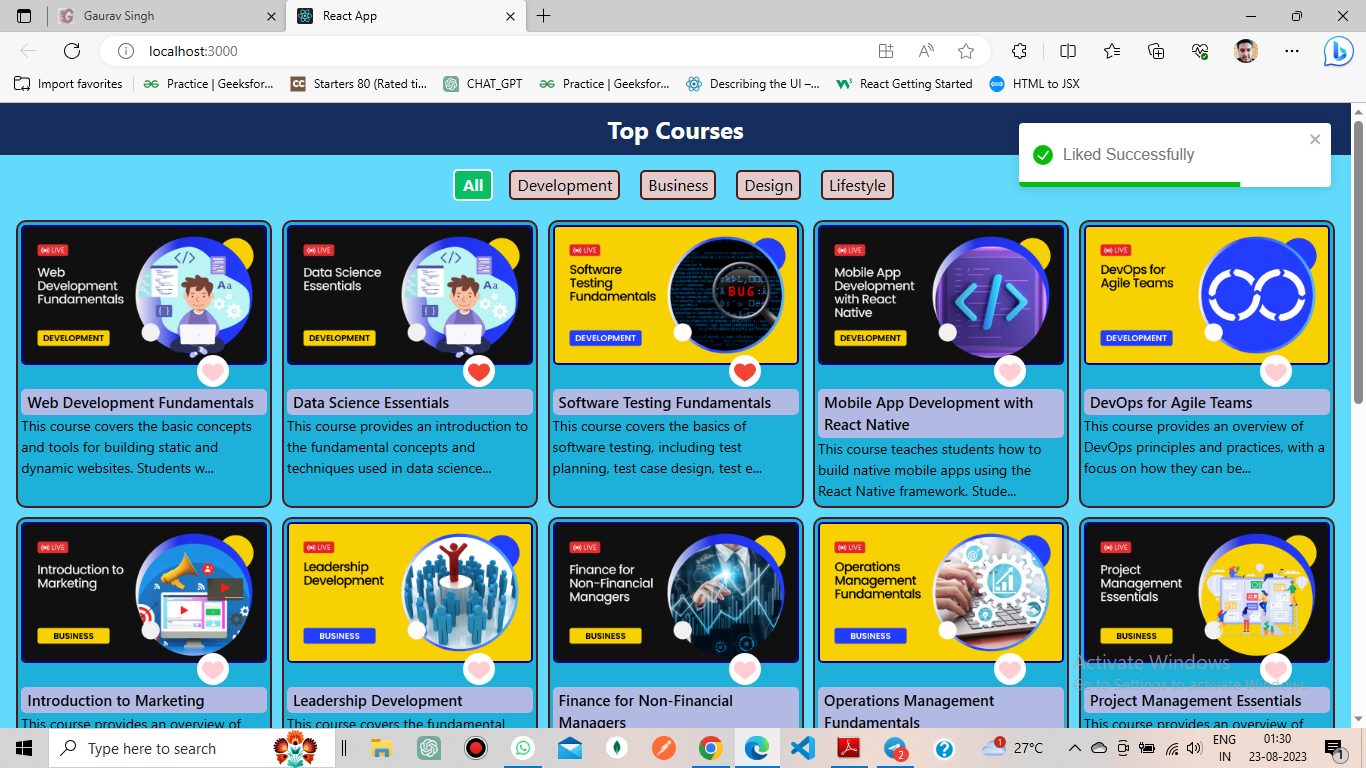The image size is (1366, 768).
Task: Dismiss the Liked Successfully toast
Action: pos(1315,139)
